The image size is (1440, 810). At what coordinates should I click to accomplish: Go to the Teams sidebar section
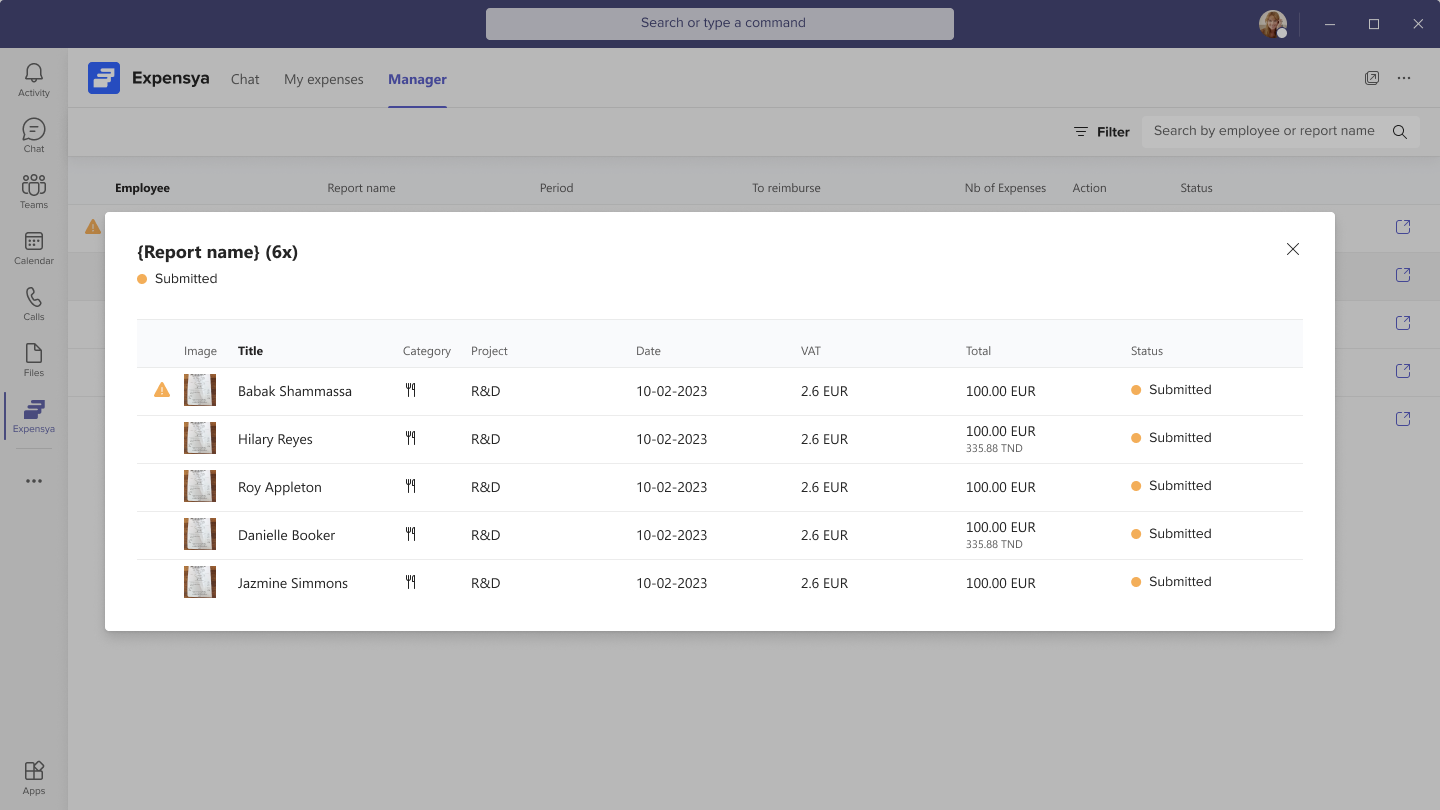click(34, 192)
